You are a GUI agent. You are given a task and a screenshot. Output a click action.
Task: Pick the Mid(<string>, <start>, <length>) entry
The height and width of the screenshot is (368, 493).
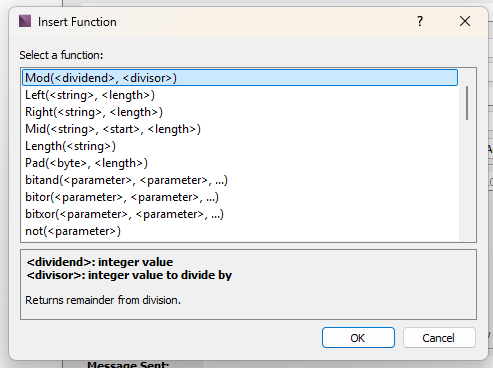click(240, 129)
